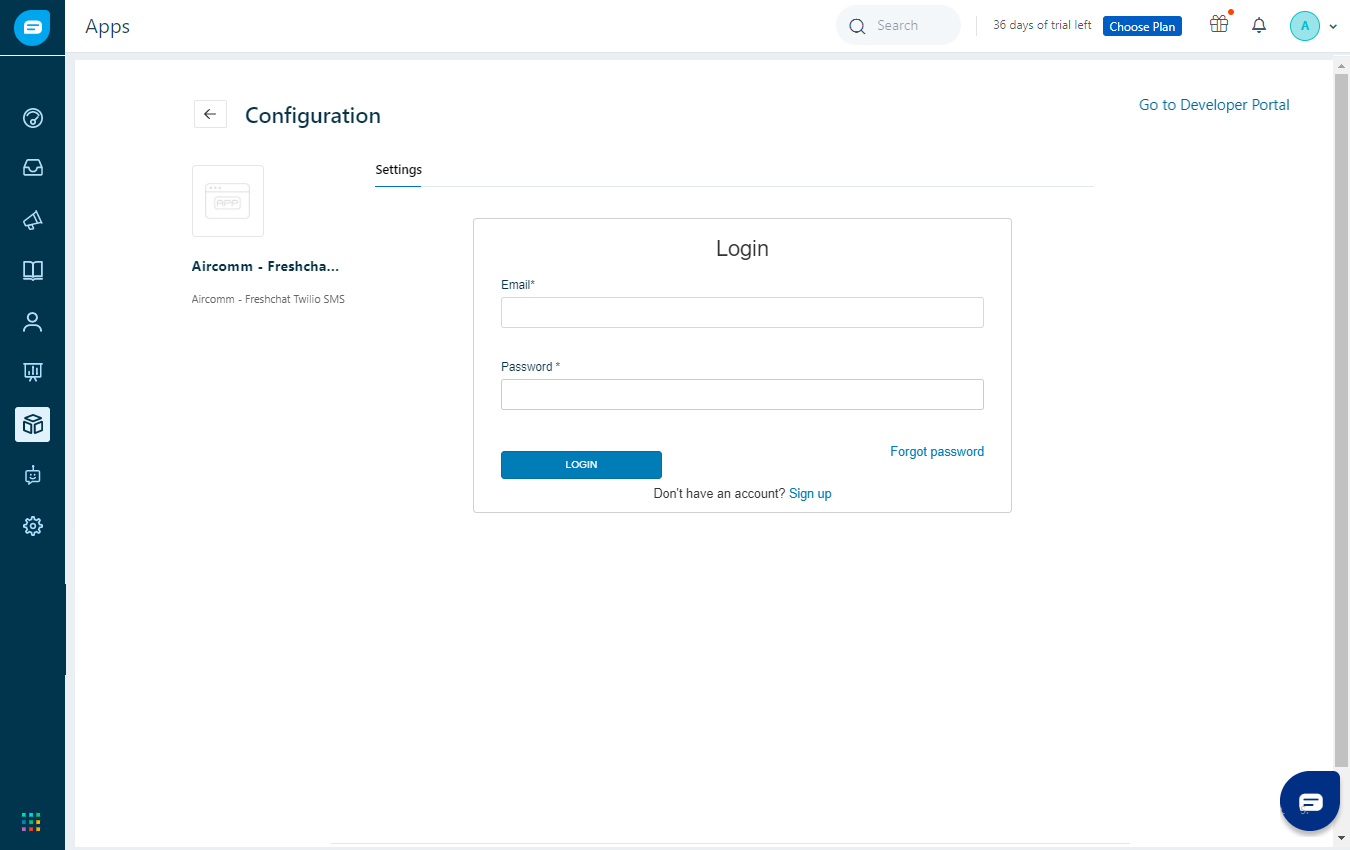The width and height of the screenshot is (1350, 850).
Task: Open the FAQs book icon in sidebar
Action: tap(32, 270)
